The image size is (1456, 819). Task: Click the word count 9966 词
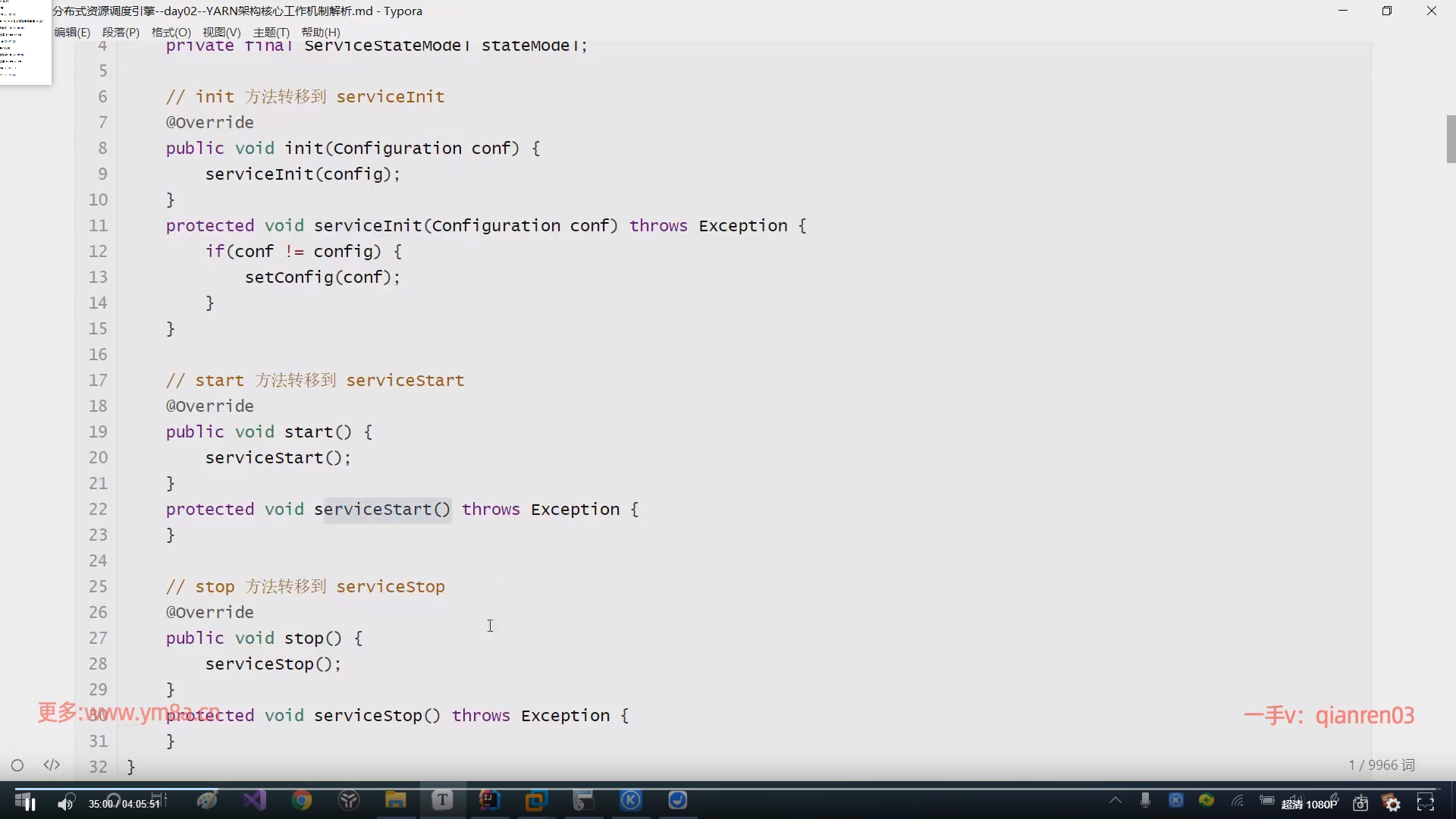pos(1381,765)
